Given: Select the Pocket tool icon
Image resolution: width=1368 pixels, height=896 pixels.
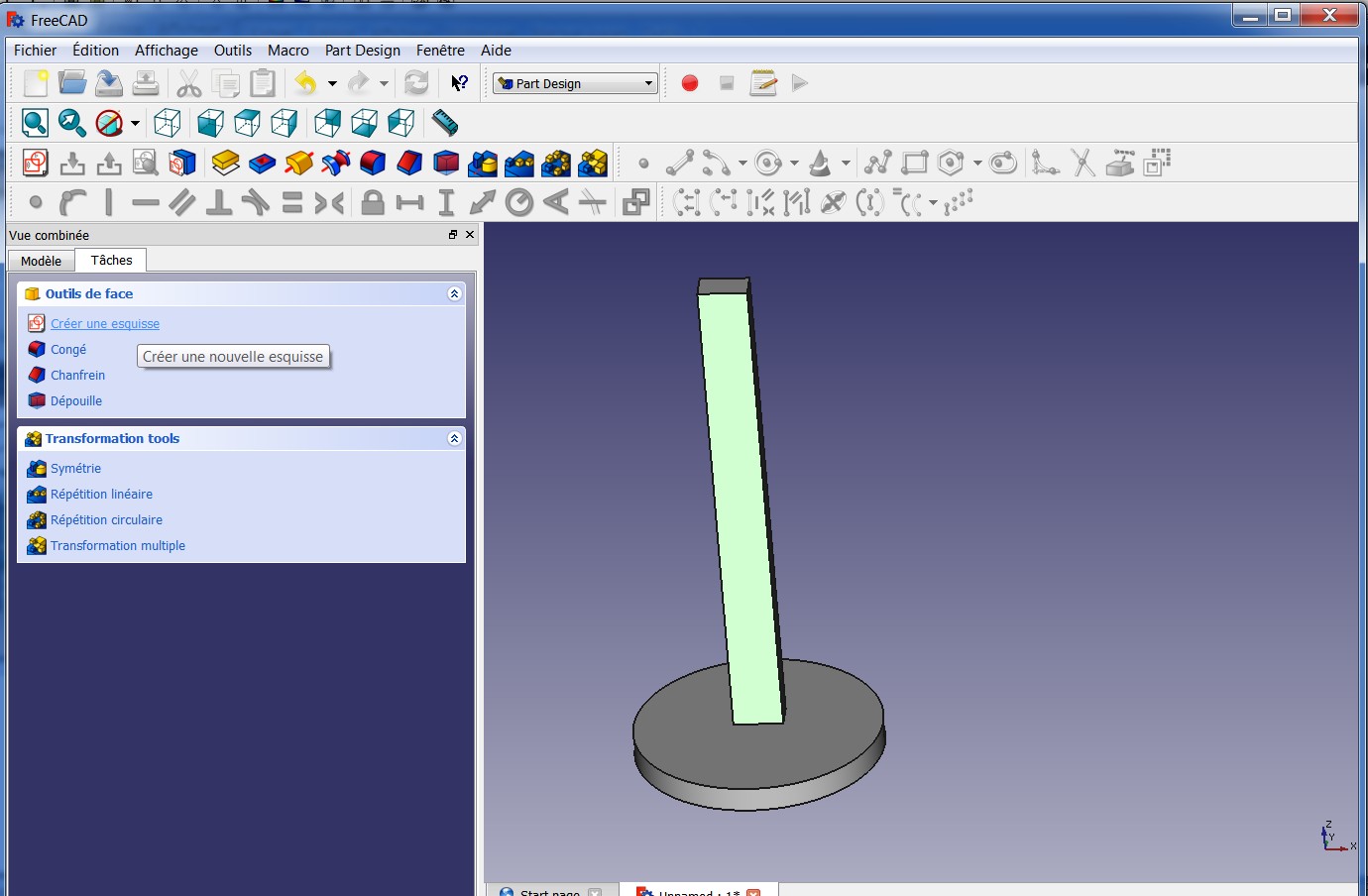Looking at the screenshot, I should [263, 163].
